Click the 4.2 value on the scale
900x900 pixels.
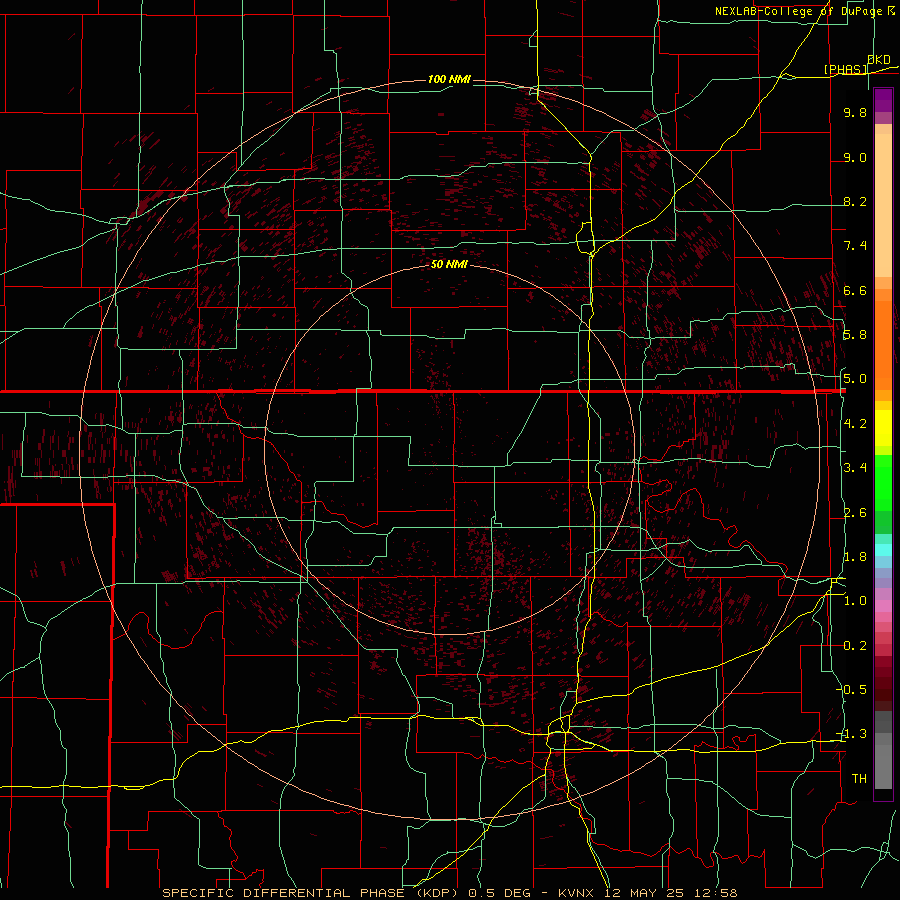click(855, 424)
